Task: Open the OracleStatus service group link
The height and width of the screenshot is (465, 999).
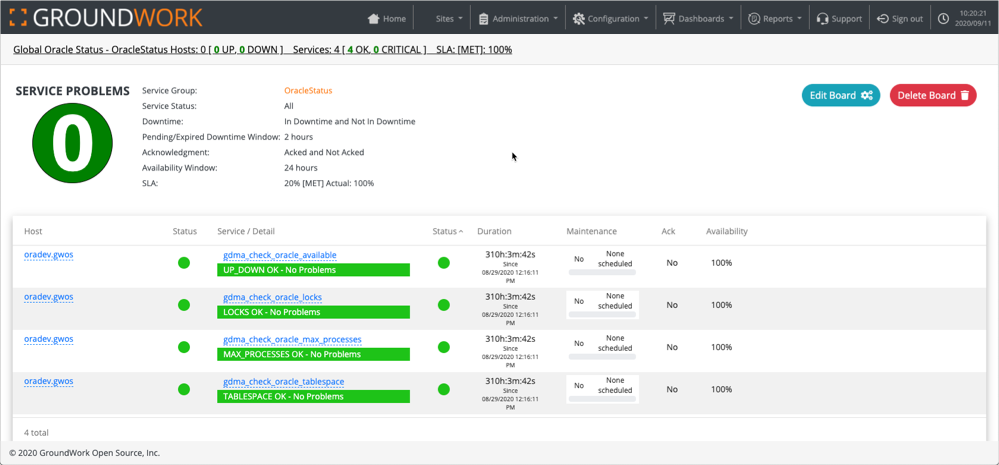Action: pyautogui.click(x=308, y=90)
